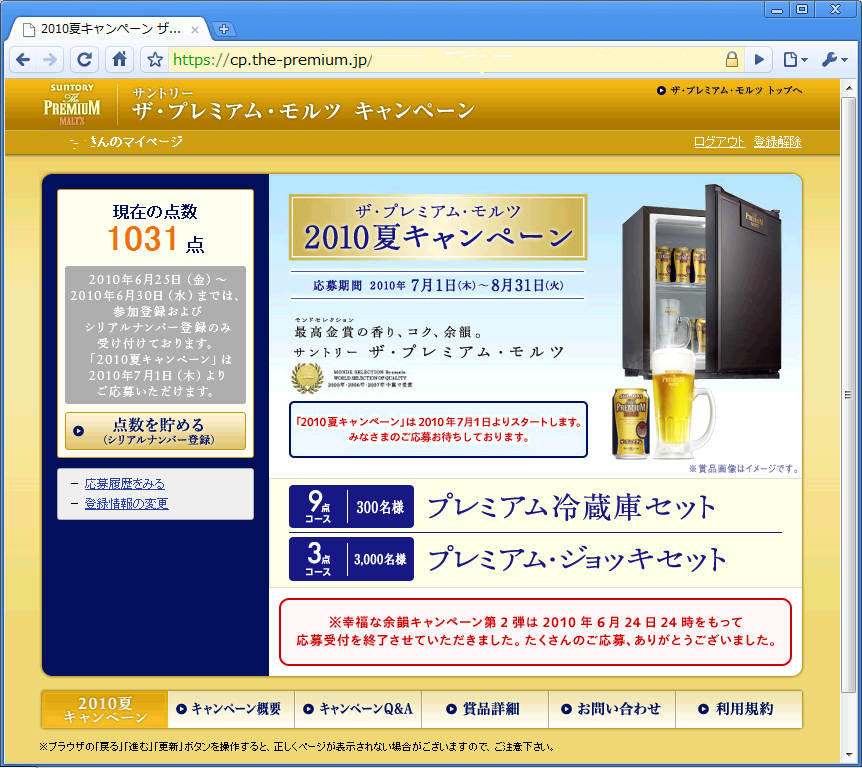
Task: Bookmark this page with the star icon
Action: [155, 59]
